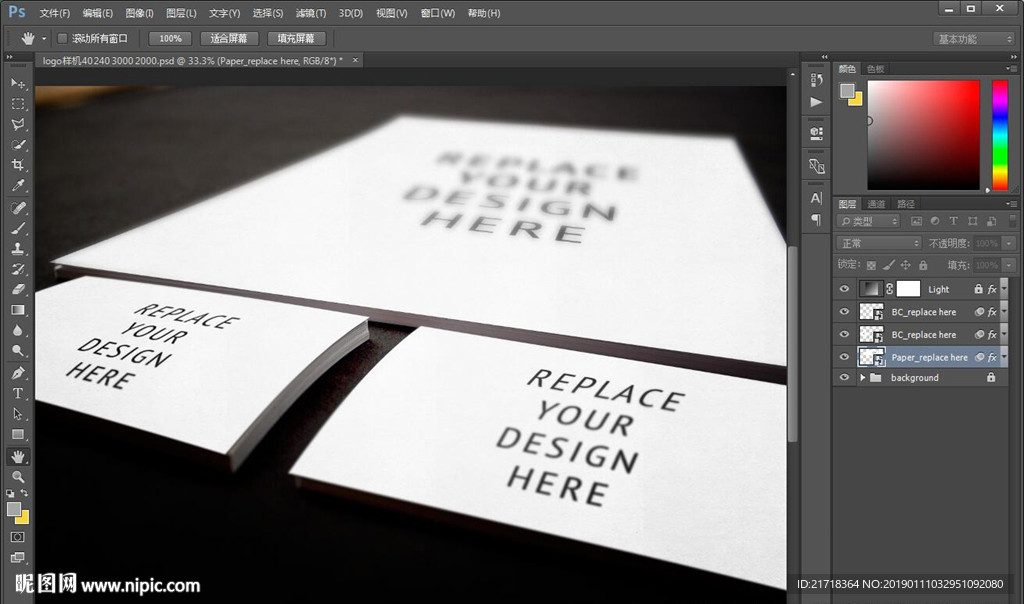Image resolution: width=1024 pixels, height=604 pixels.
Task: Open the 图像(I) menu
Action: tap(139, 13)
